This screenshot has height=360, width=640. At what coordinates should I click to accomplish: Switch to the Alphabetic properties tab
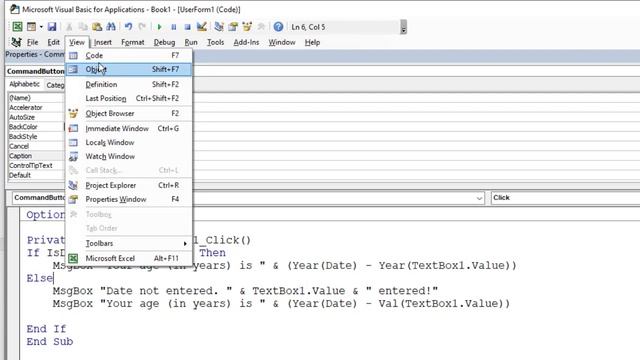coord(24,84)
